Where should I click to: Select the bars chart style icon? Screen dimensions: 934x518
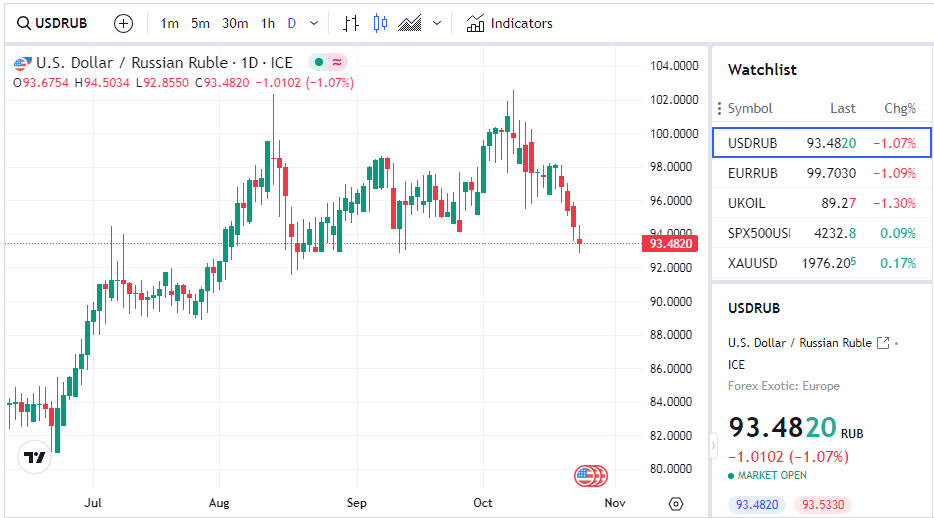click(x=350, y=23)
